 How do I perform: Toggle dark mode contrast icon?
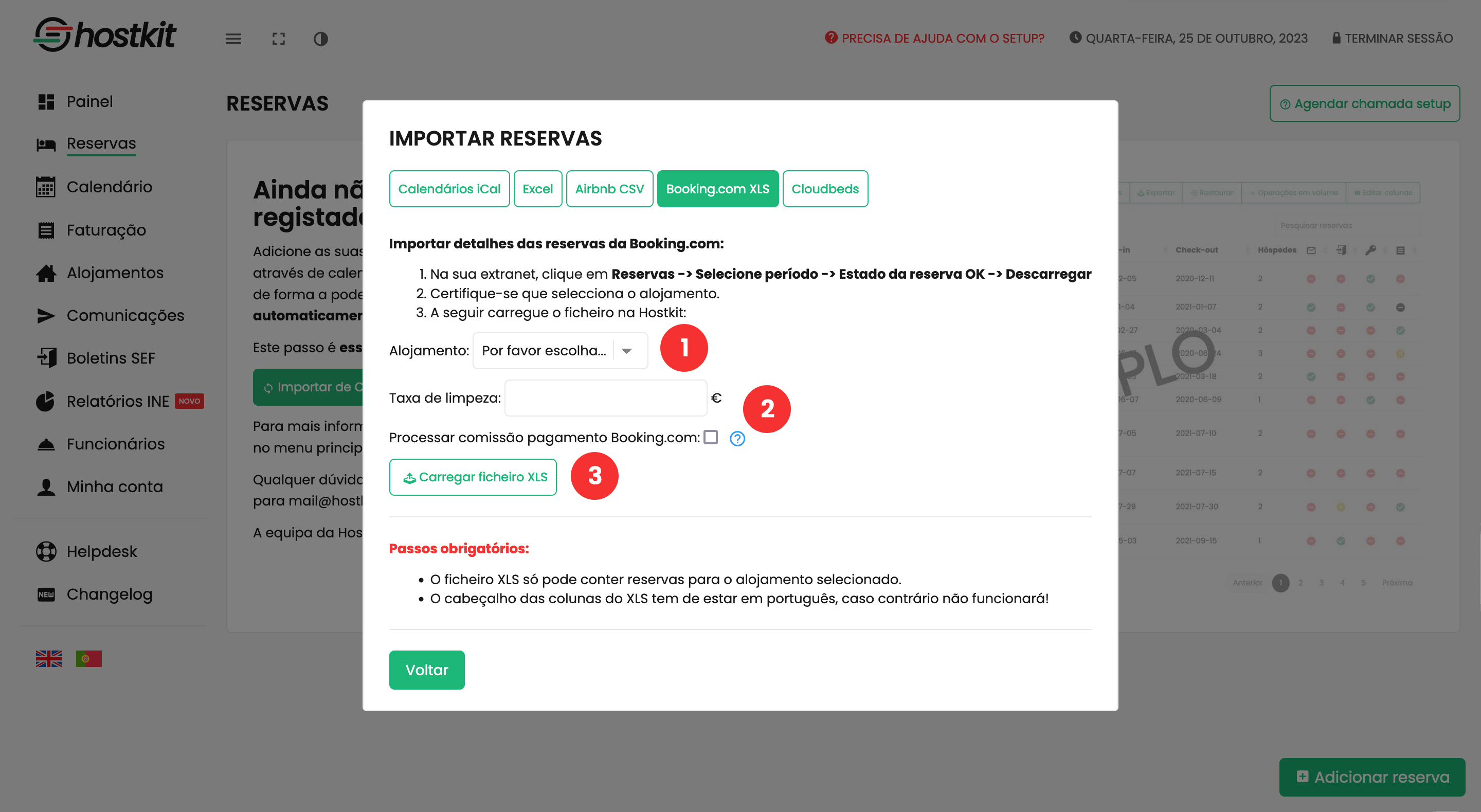pyautogui.click(x=320, y=39)
